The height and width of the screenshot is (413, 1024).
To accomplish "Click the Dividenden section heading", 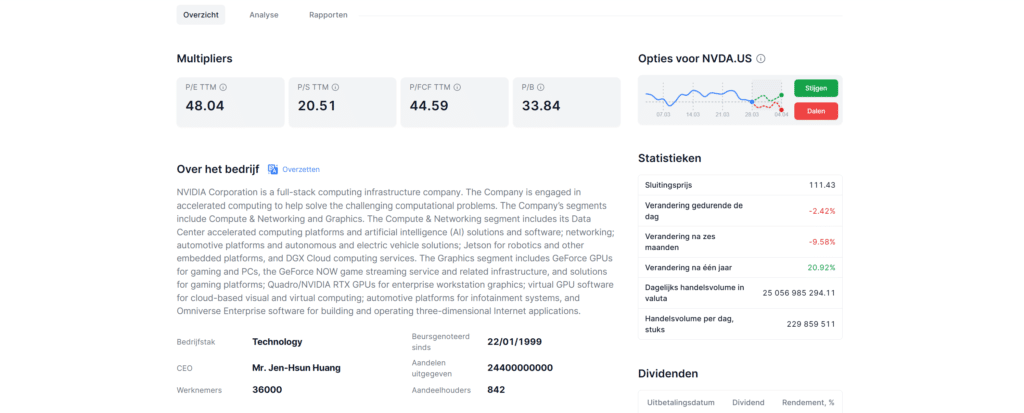I will 668,374.
